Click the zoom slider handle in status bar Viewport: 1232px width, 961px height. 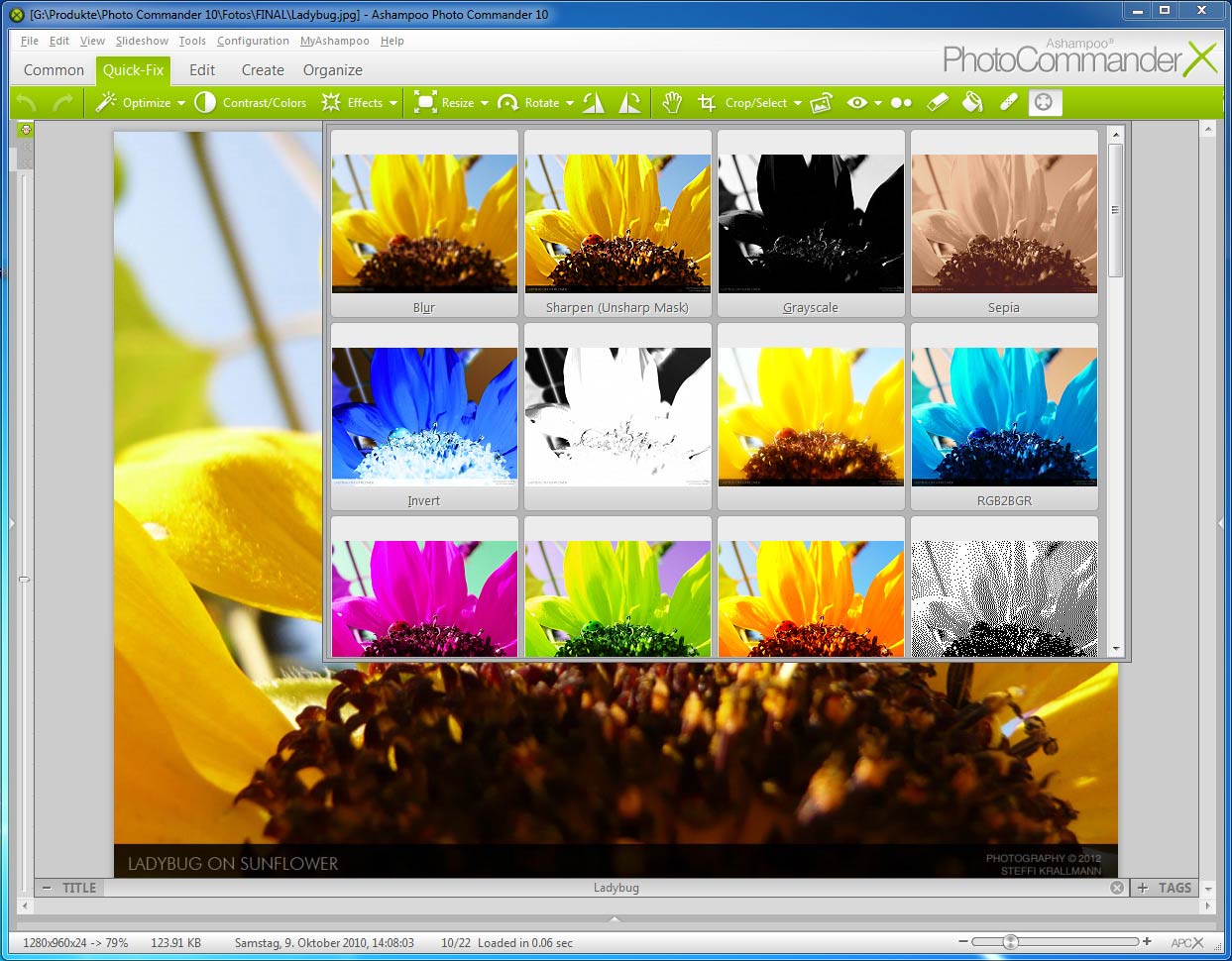tap(1010, 942)
